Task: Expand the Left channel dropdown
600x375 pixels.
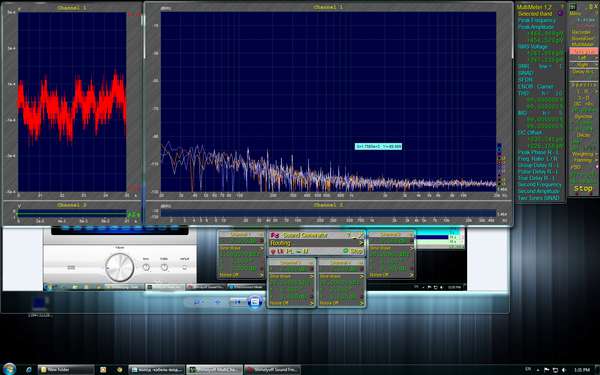Action: [583, 58]
